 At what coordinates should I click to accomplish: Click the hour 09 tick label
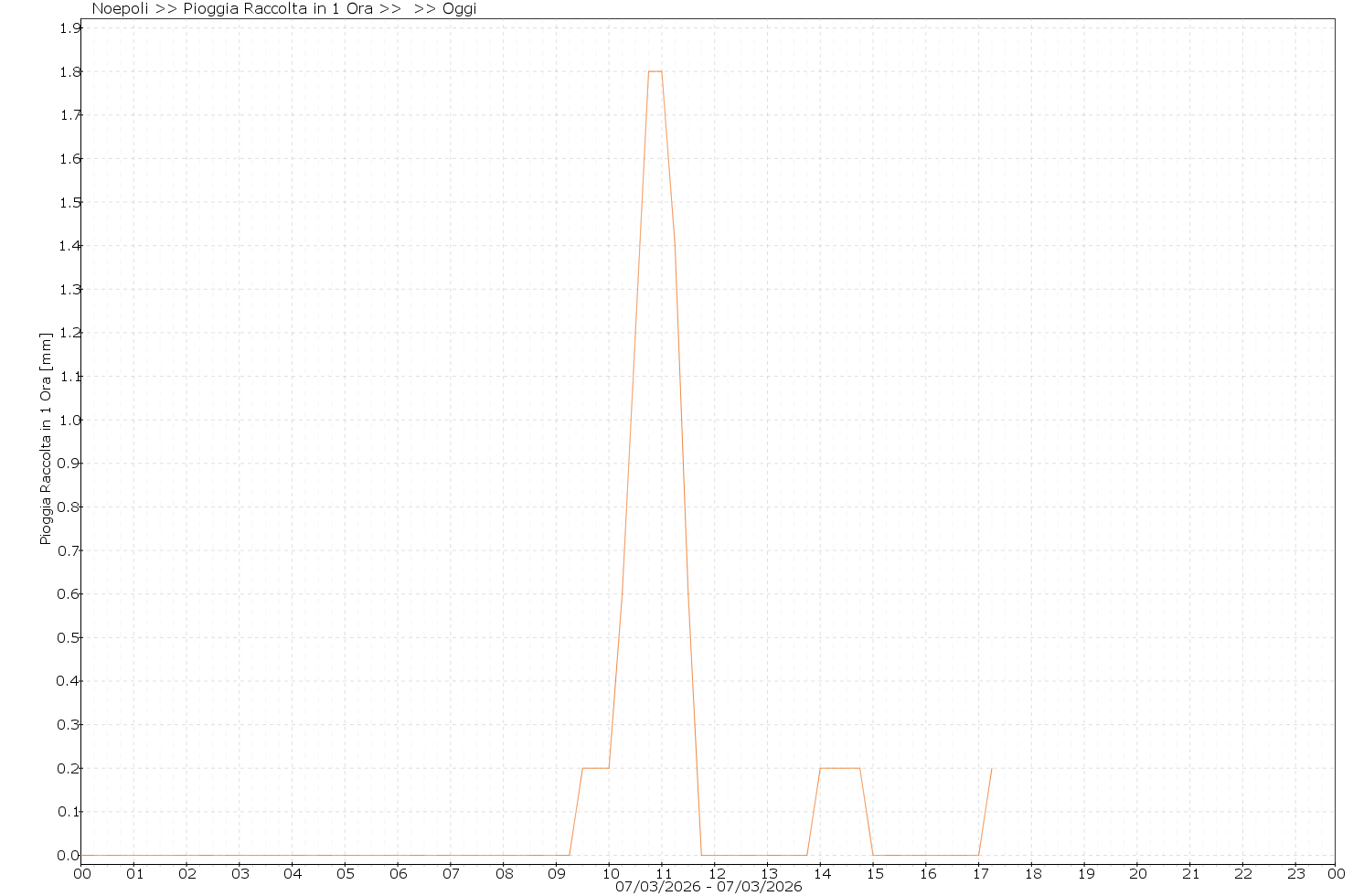tap(557, 873)
